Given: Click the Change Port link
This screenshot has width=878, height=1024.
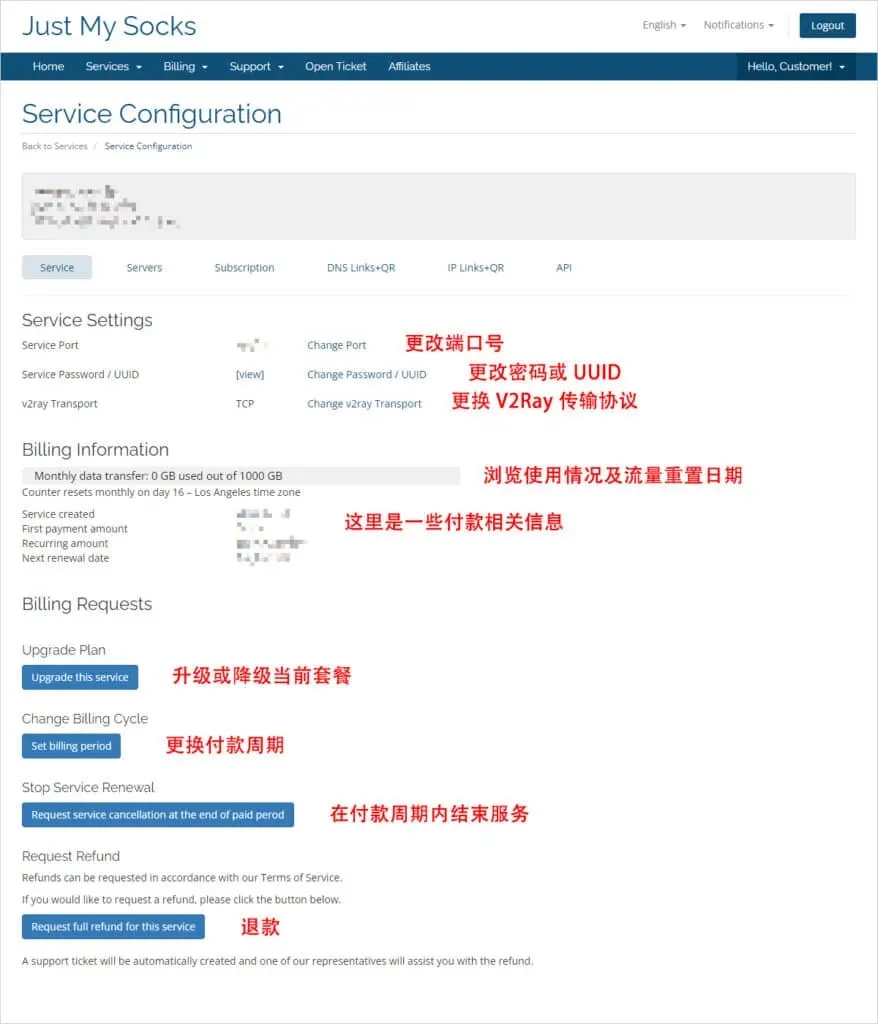Looking at the screenshot, I should 336,345.
